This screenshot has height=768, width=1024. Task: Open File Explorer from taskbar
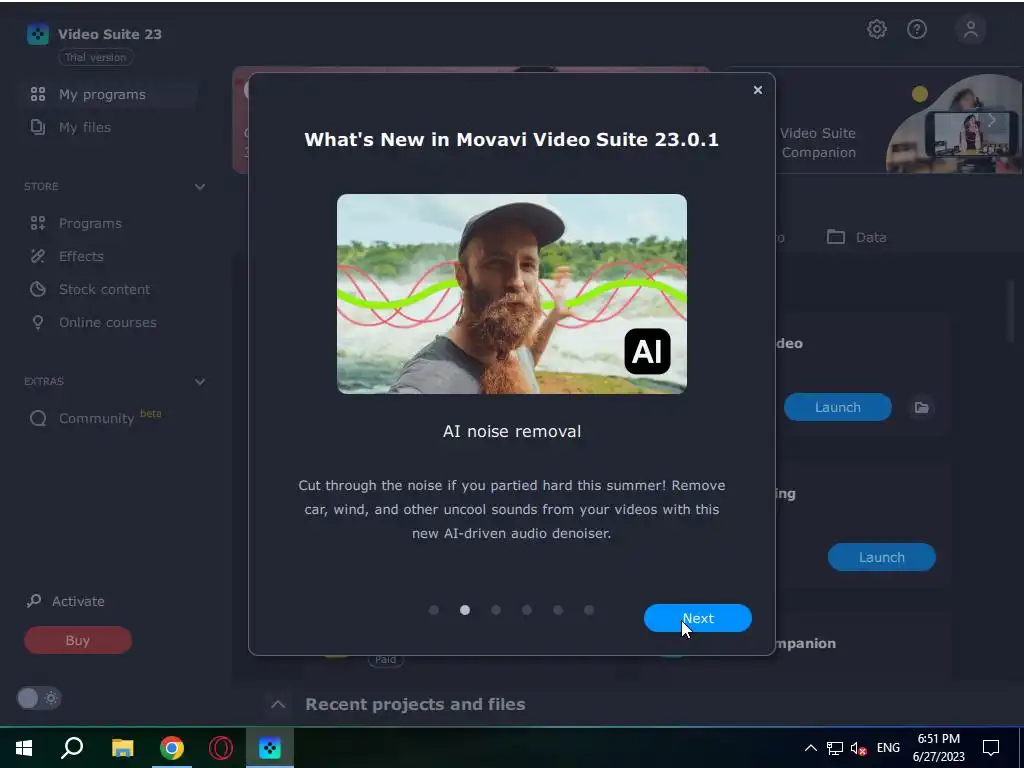coord(122,748)
